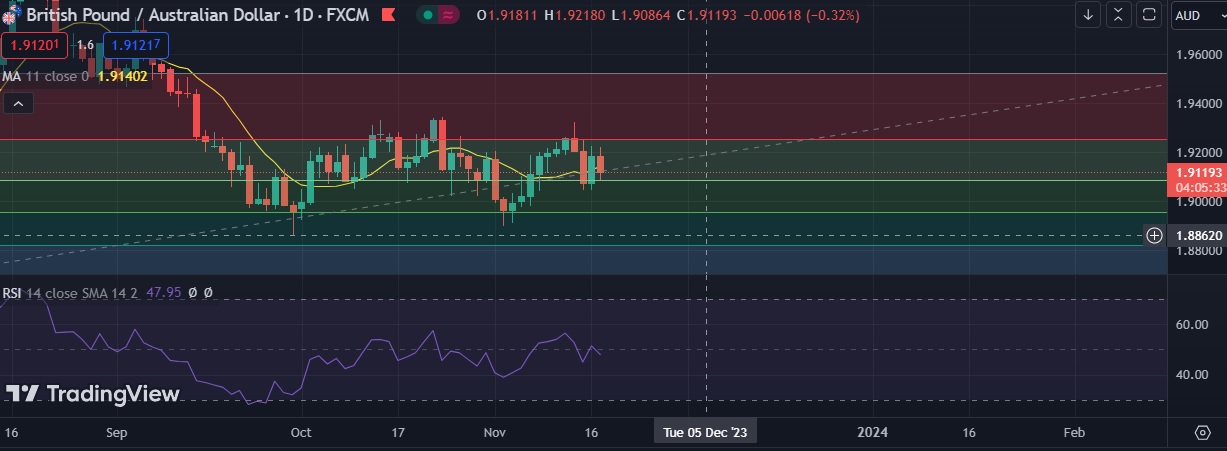1227x451 pixels.
Task: Click the downward arrow button in the chart header
Action: pos(1089,15)
